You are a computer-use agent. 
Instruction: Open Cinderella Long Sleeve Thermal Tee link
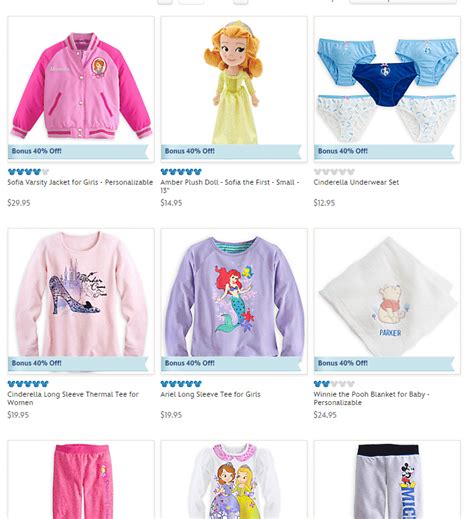(x=73, y=398)
